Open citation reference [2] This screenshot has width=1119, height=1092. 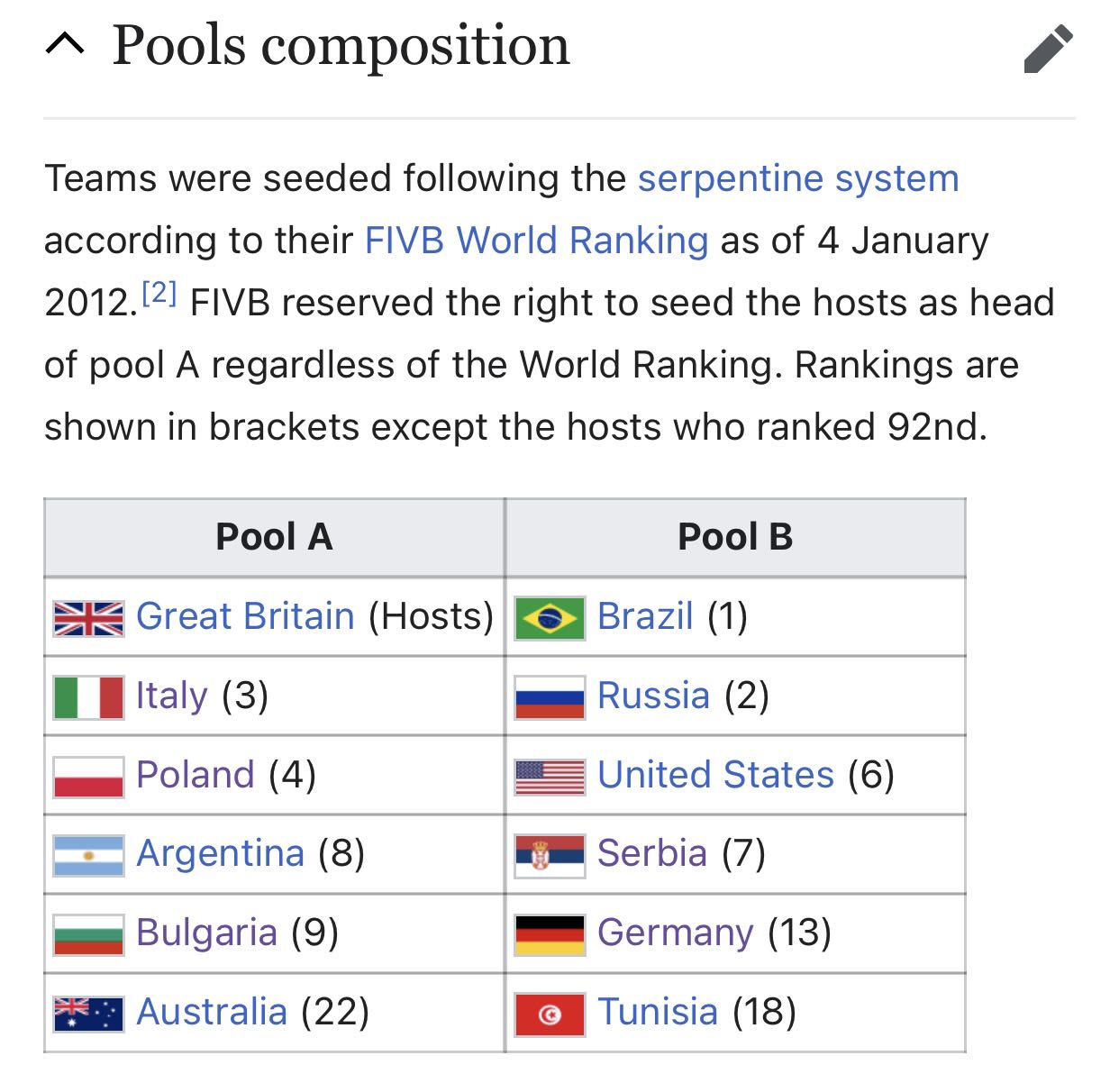(159, 293)
